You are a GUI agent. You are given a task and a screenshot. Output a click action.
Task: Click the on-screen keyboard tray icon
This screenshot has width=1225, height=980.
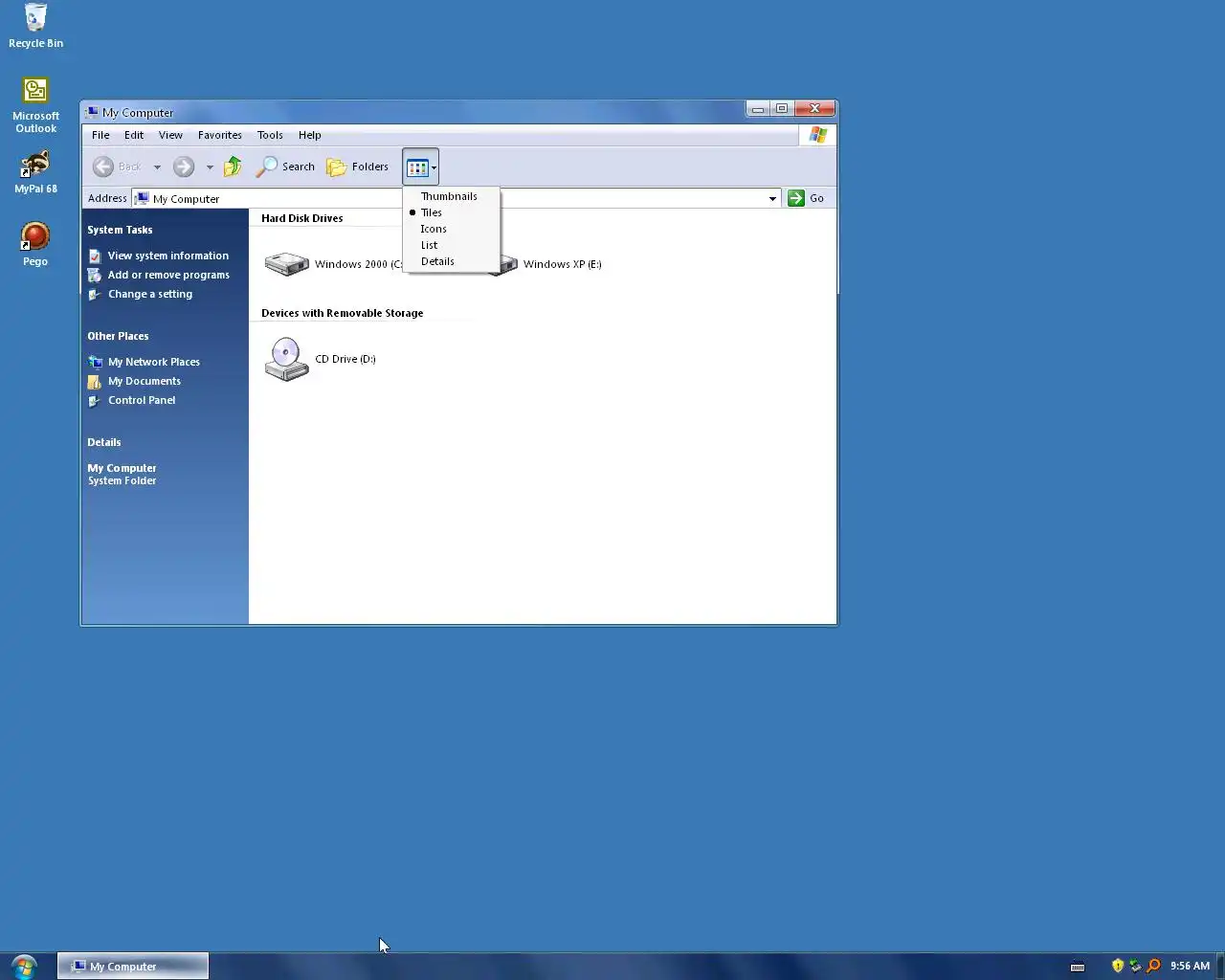1078,967
